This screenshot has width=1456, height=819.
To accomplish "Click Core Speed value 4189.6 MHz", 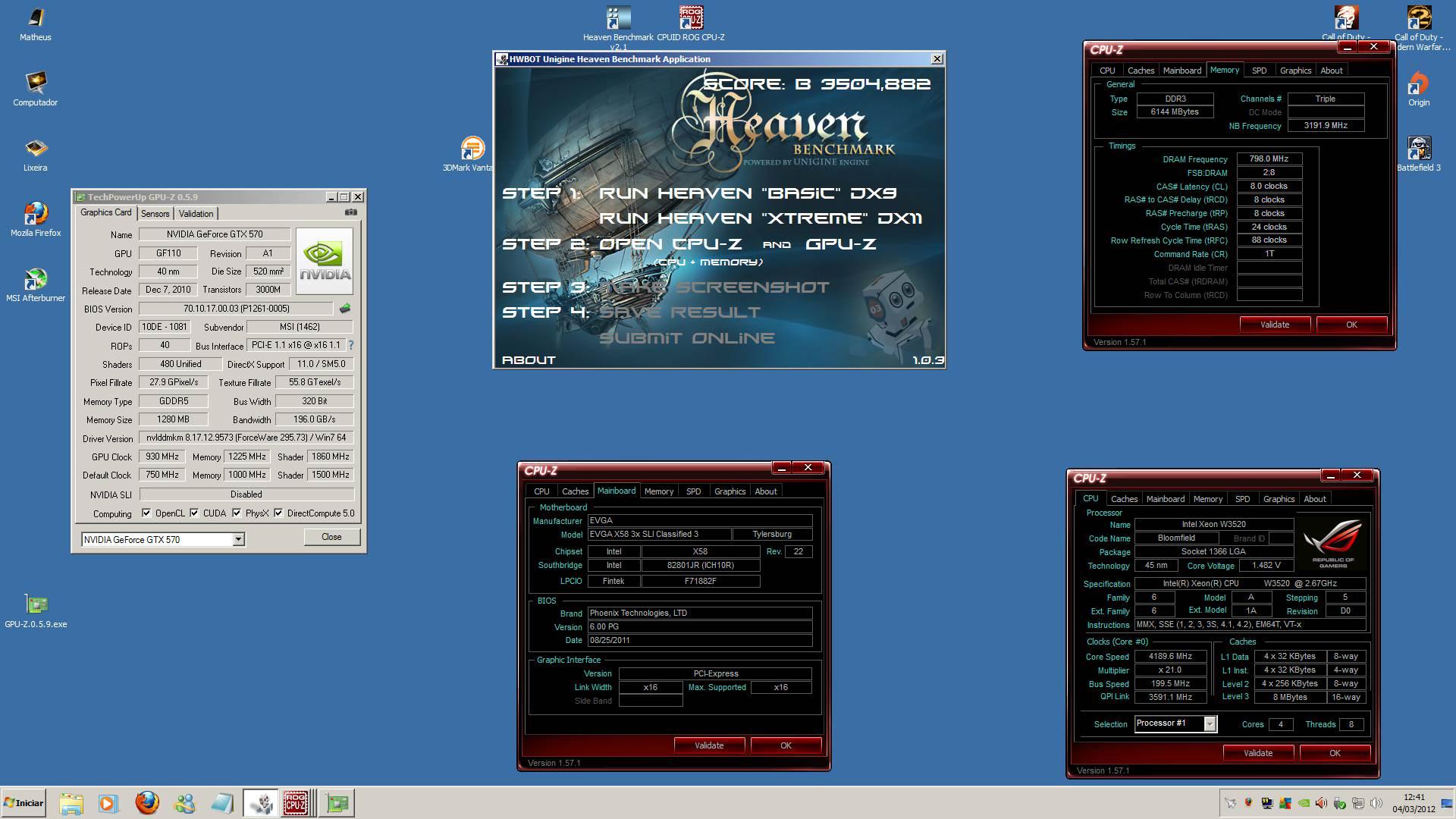I will [x=1170, y=657].
